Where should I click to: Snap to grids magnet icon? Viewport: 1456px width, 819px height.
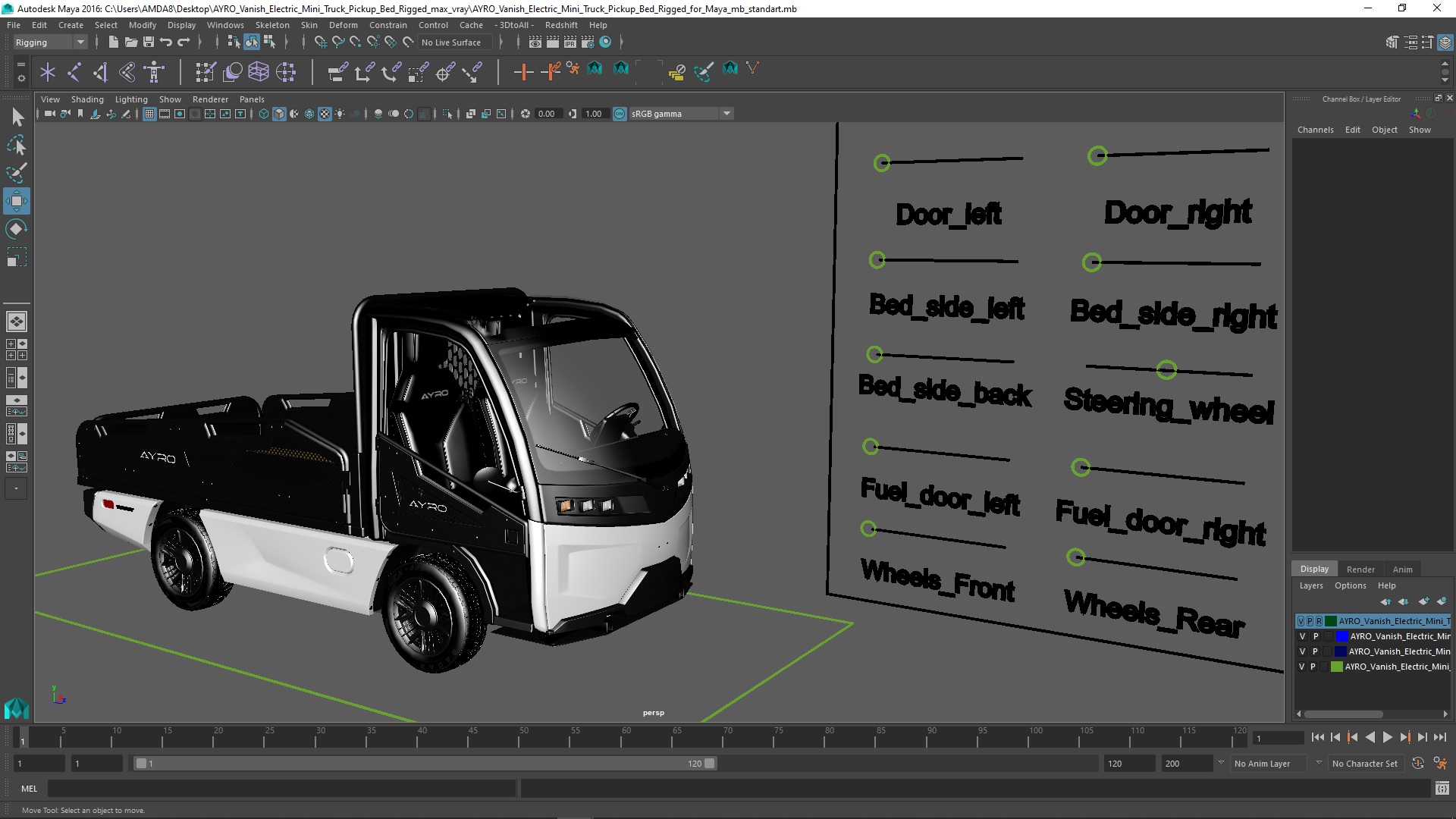(x=320, y=42)
